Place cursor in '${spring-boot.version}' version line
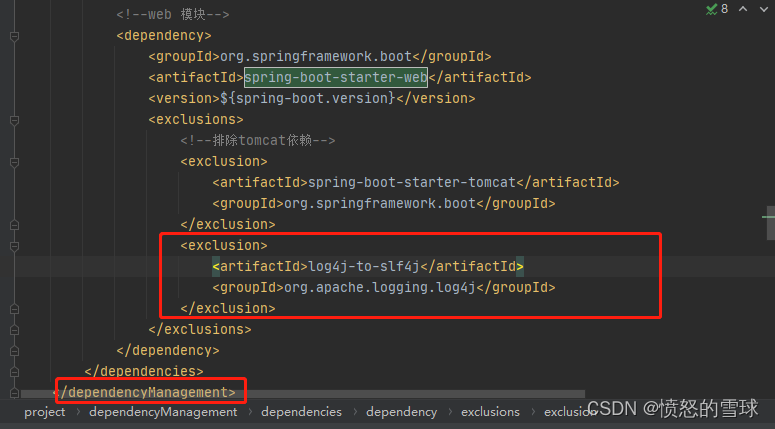The image size is (775, 429). click(311, 98)
